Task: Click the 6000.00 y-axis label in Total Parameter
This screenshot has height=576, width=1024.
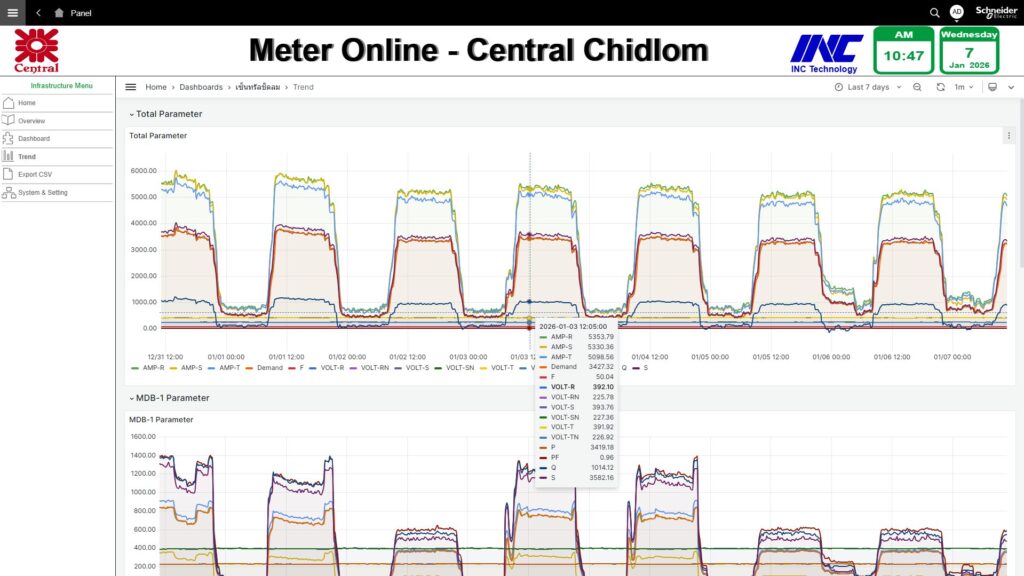Action: coord(144,170)
